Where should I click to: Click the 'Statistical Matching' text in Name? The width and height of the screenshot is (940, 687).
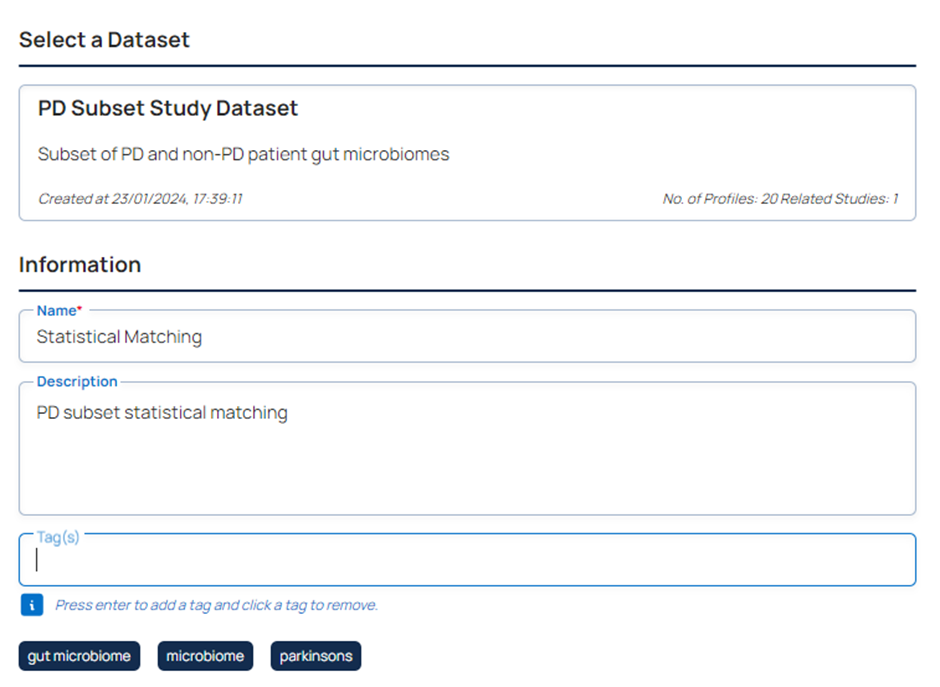click(119, 337)
